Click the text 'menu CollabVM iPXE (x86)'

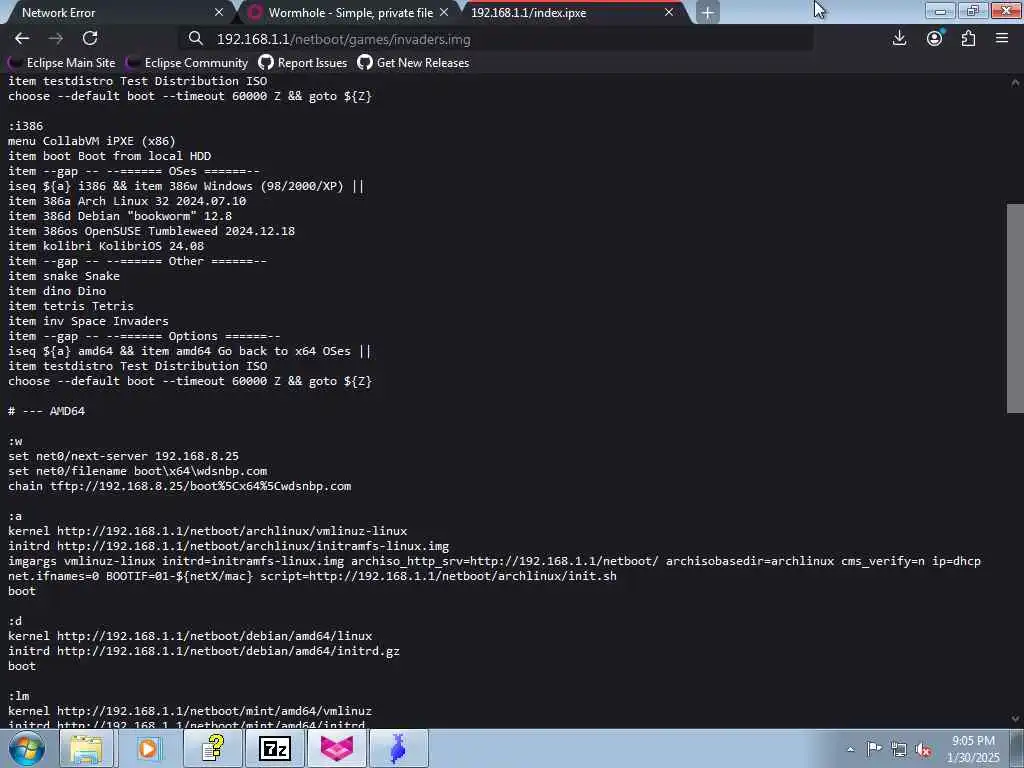91,141
